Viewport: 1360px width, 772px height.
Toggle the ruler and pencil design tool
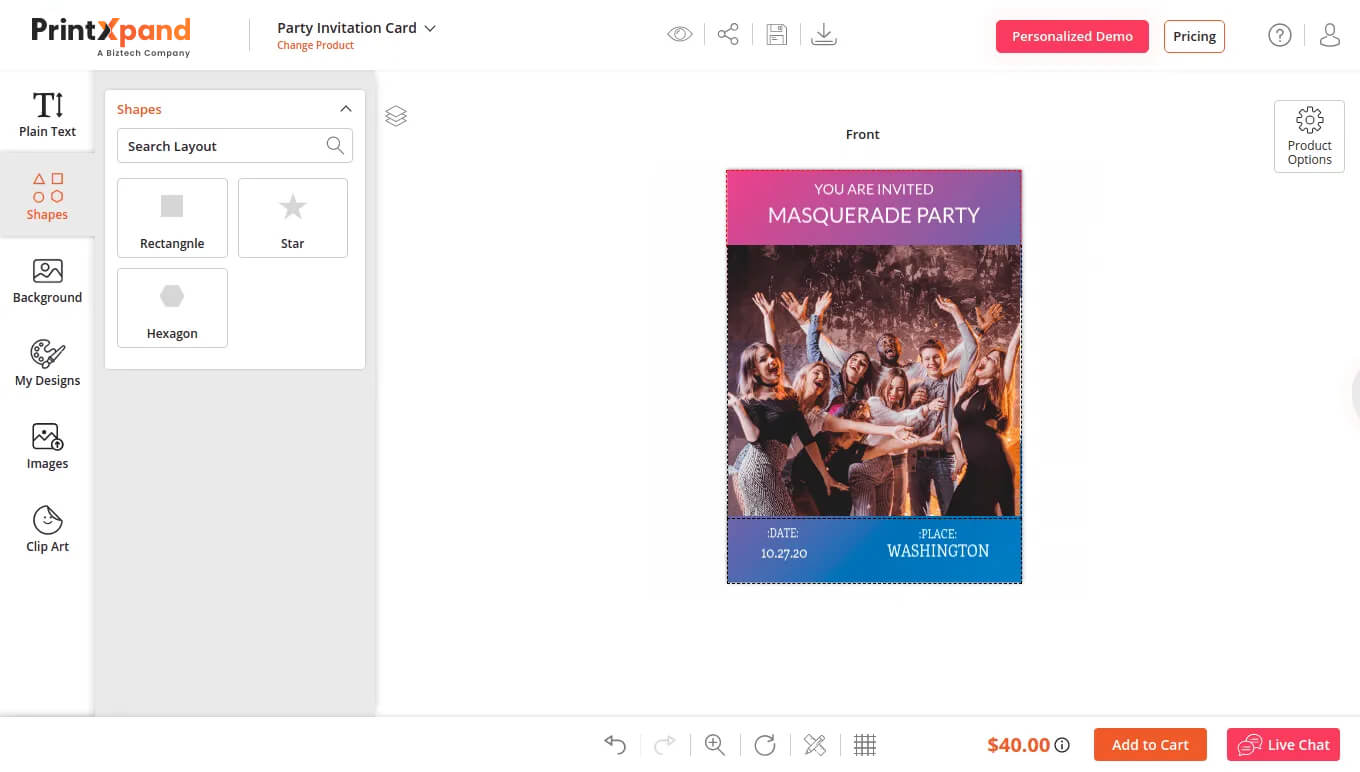[x=815, y=745]
